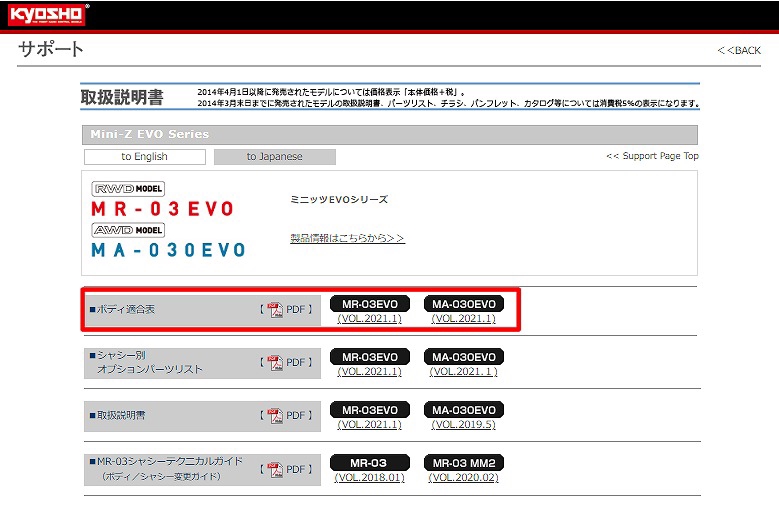The width and height of the screenshot is (779, 507).
Task: Open the VOL.2020.02 link under MR-03 MM2
Action: pos(464,478)
